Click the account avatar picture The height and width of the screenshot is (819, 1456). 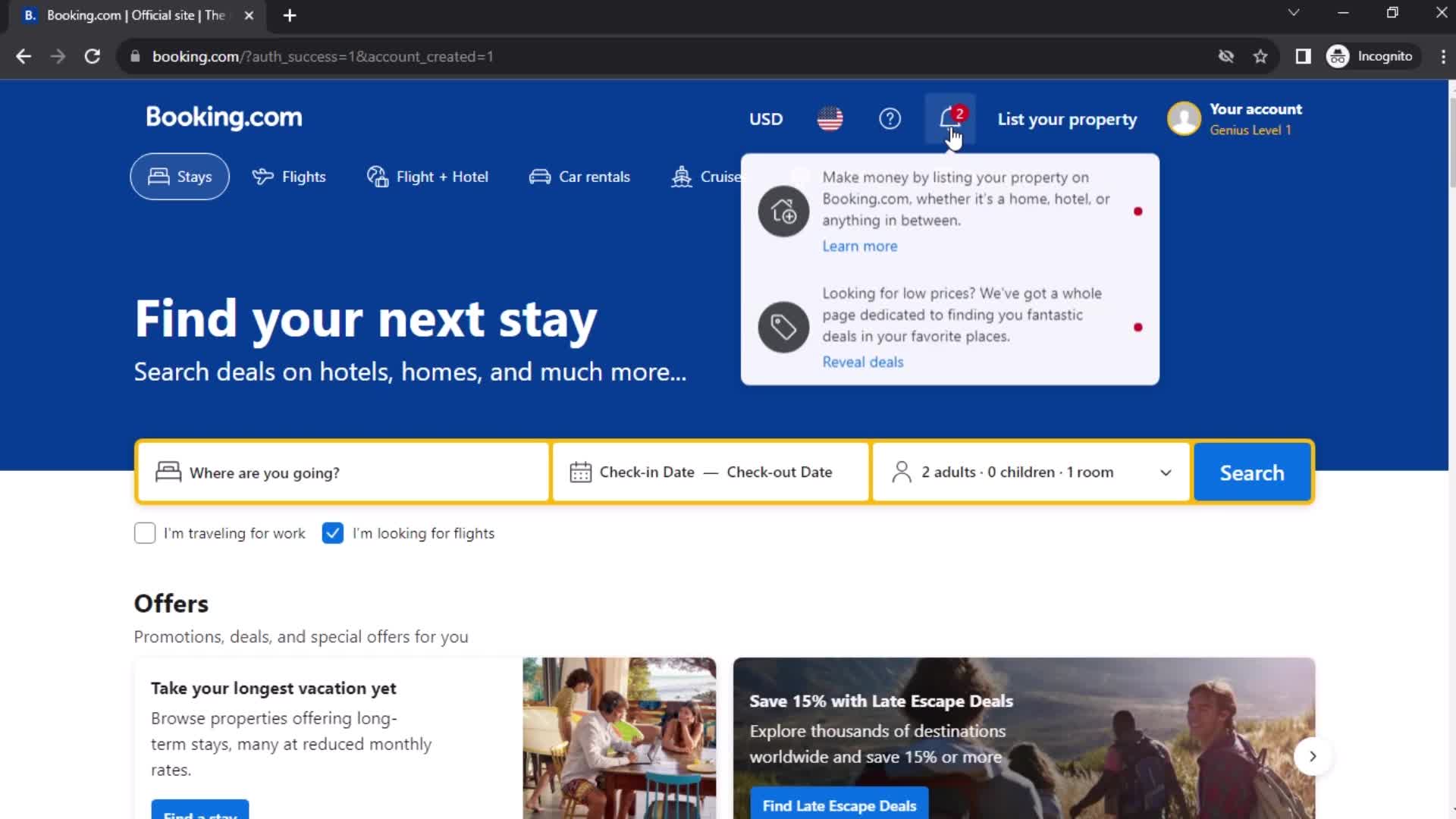coord(1184,119)
